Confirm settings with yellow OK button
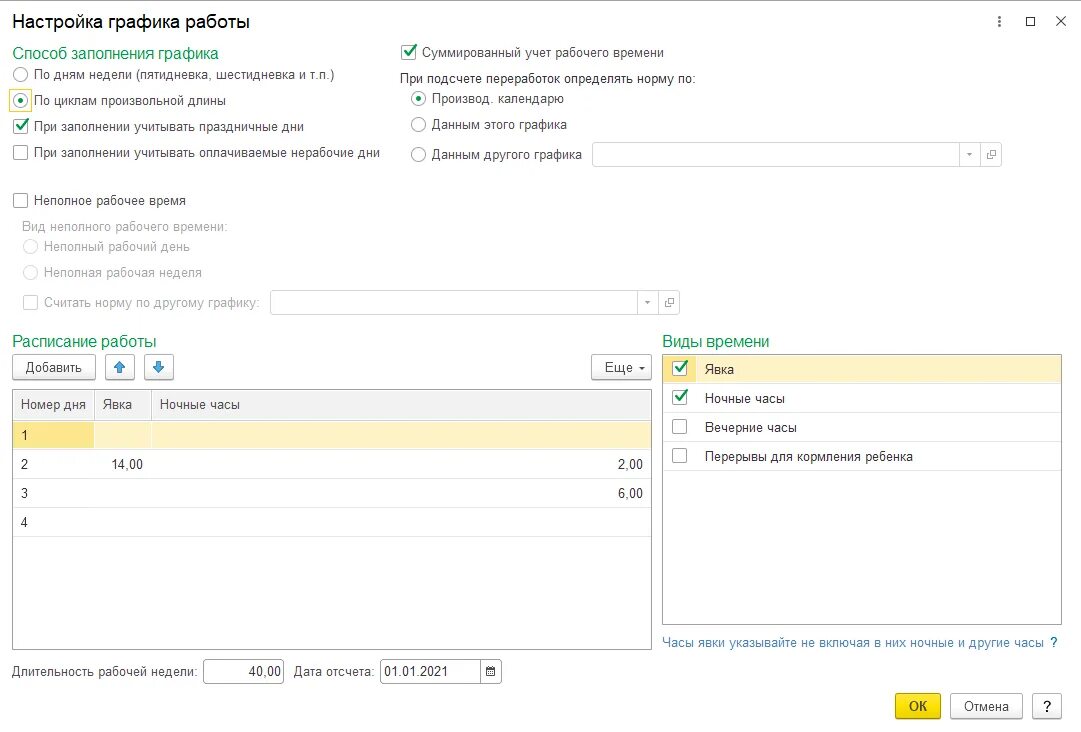Screen dimensions: 1081x732 coord(918,706)
